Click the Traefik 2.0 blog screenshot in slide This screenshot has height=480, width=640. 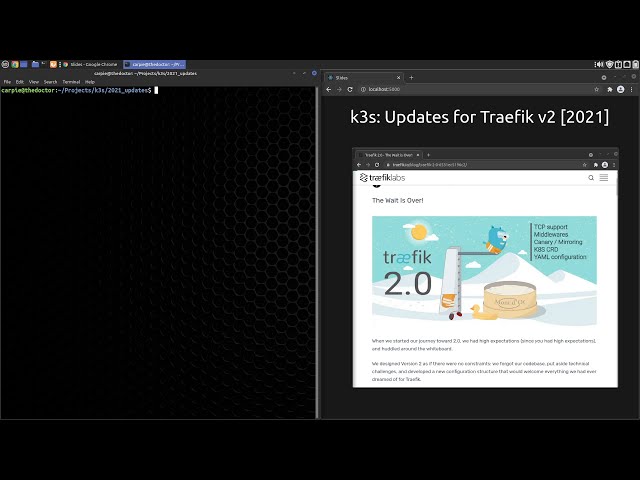coord(485,268)
